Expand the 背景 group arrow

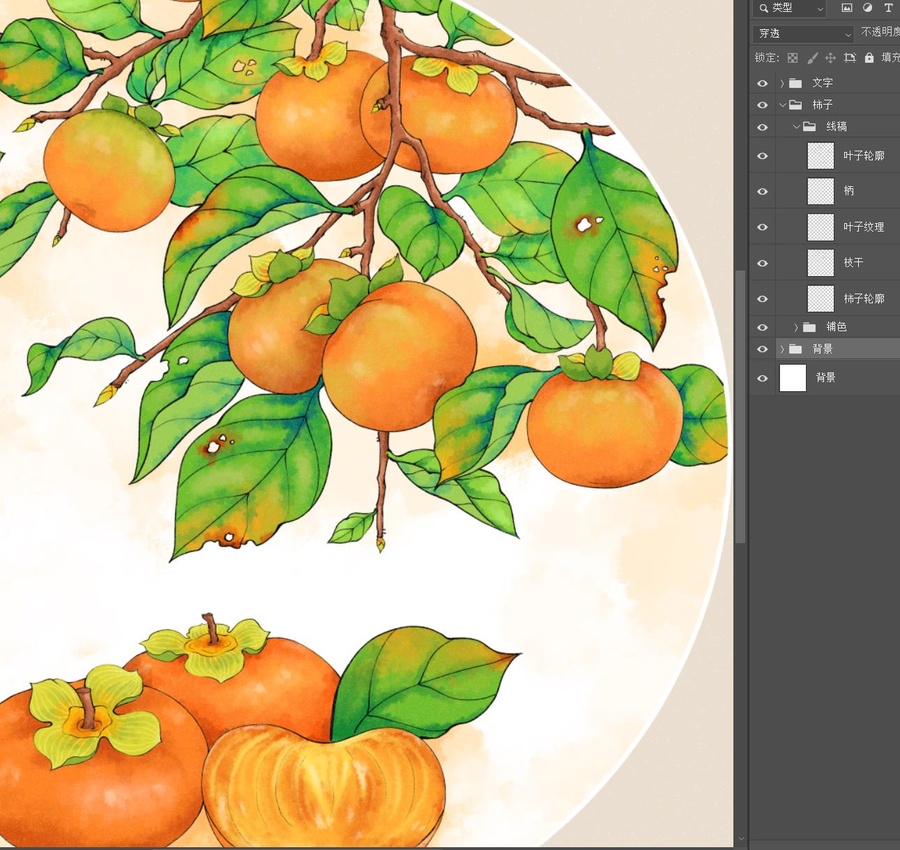pyautogui.click(x=782, y=350)
